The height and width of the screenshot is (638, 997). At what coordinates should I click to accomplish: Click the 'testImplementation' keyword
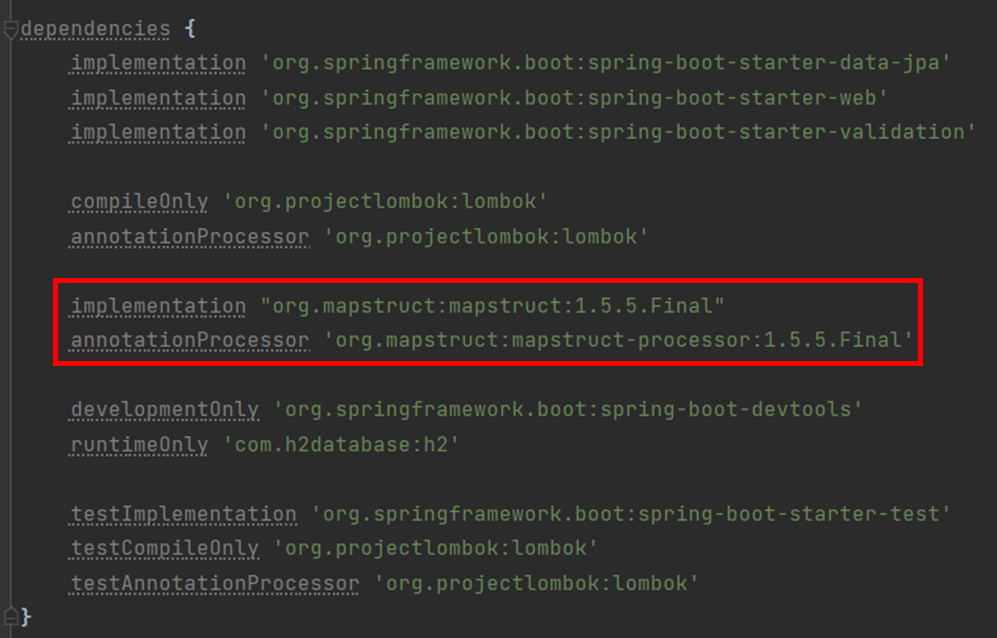pos(184,515)
